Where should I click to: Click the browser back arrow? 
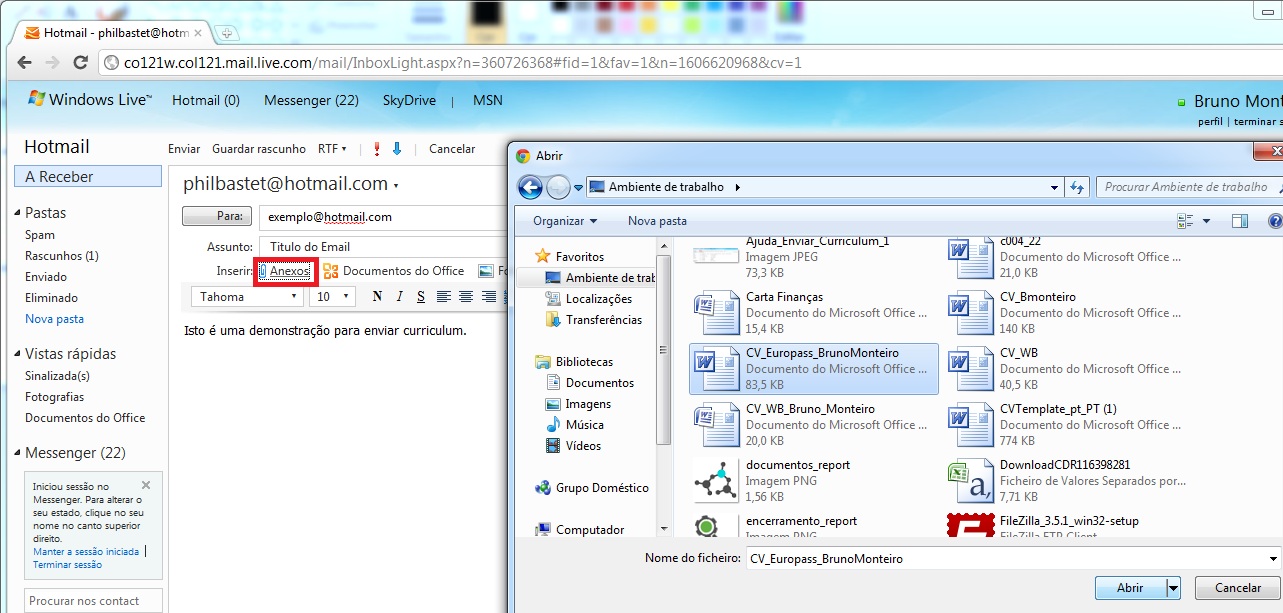[x=25, y=63]
